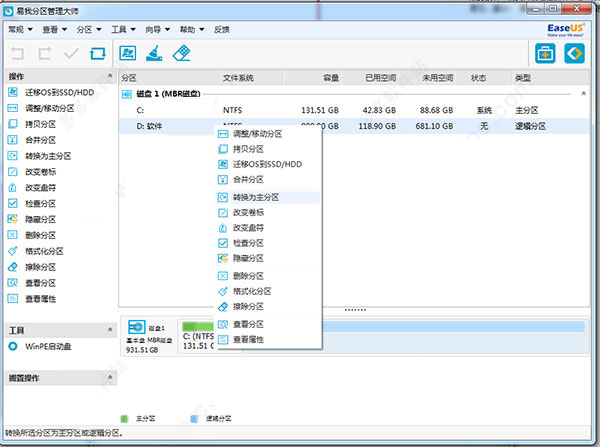Click the 磁盘1 disk icon in disk map

(x=137, y=328)
